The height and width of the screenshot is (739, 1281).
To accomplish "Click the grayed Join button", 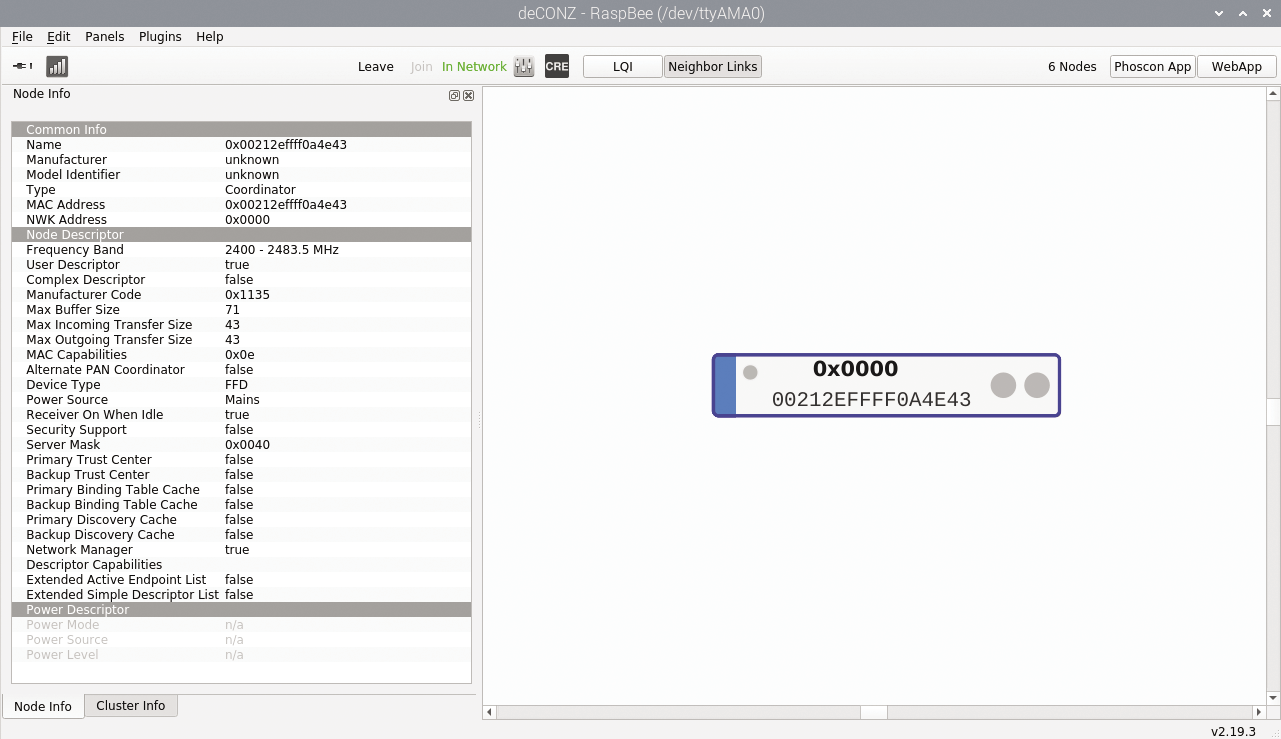I will point(422,67).
